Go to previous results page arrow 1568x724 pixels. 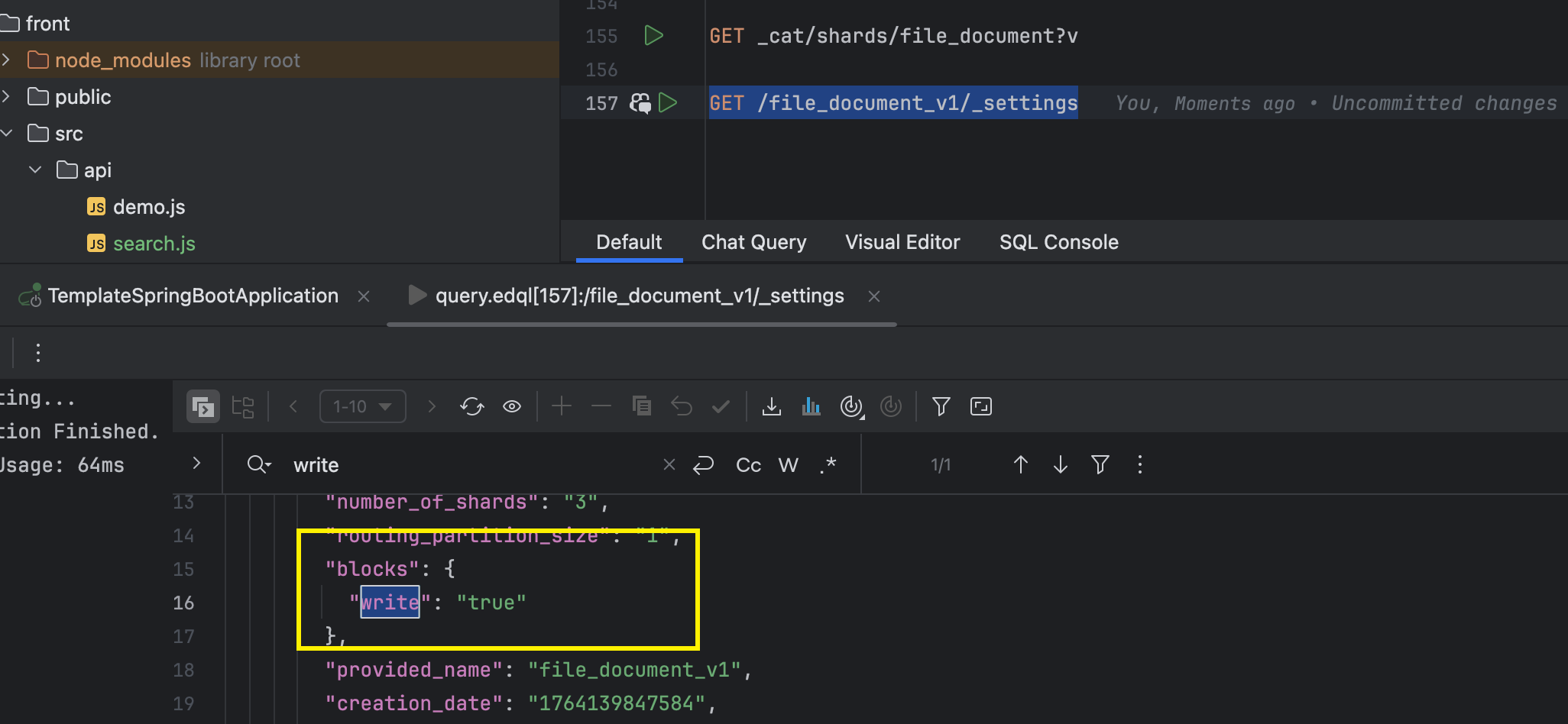click(293, 406)
